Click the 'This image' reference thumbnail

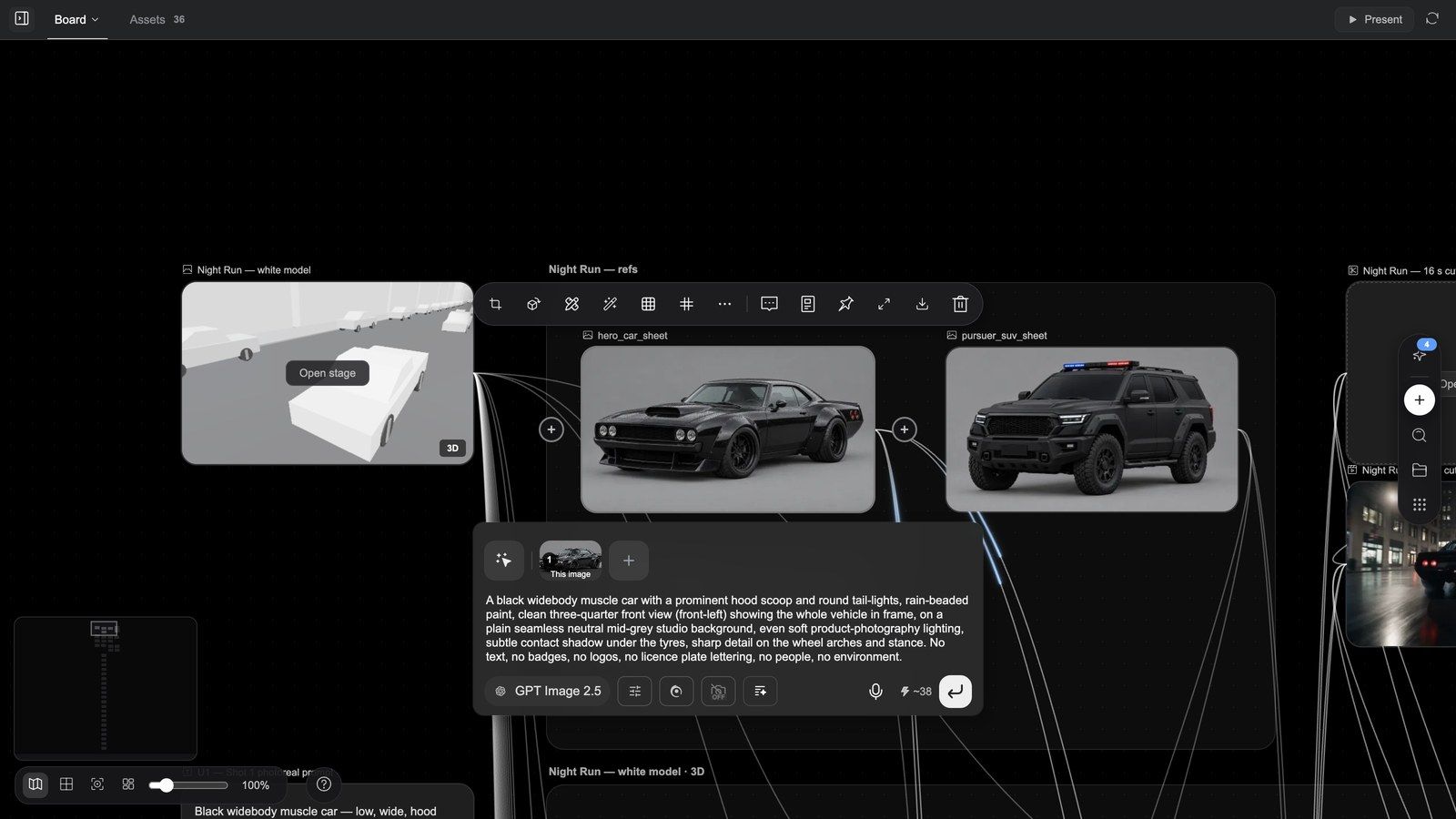click(x=571, y=561)
